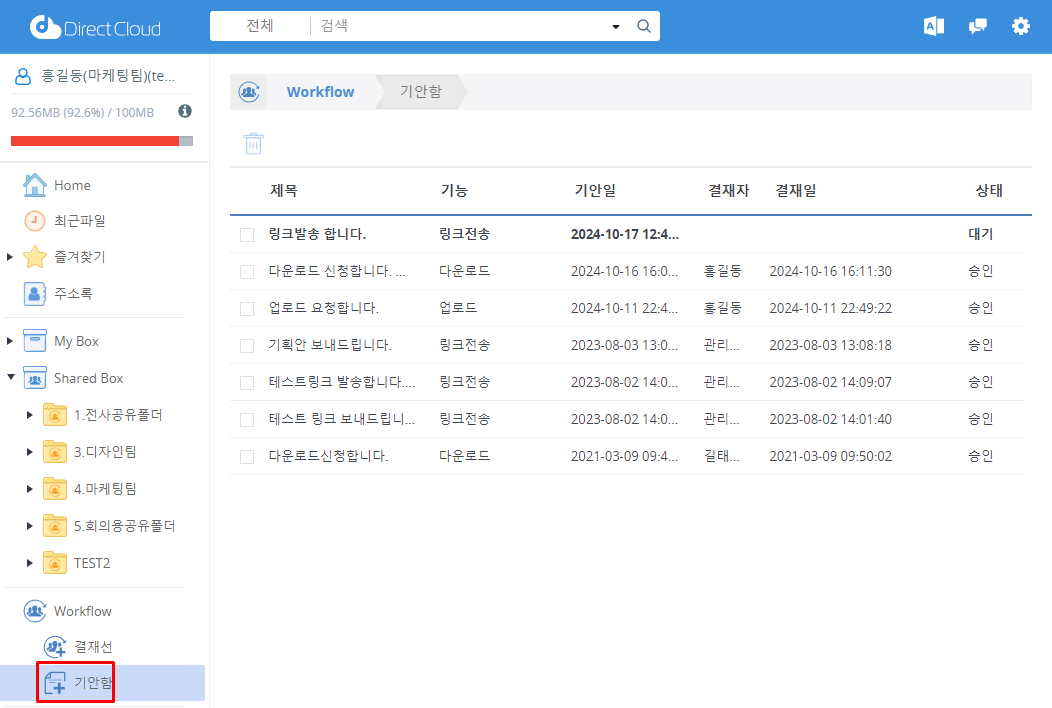Image resolution: width=1052 pixels, height=708 pixels.
Task: Open the chat messages icon
Action: tap(977, 27)
